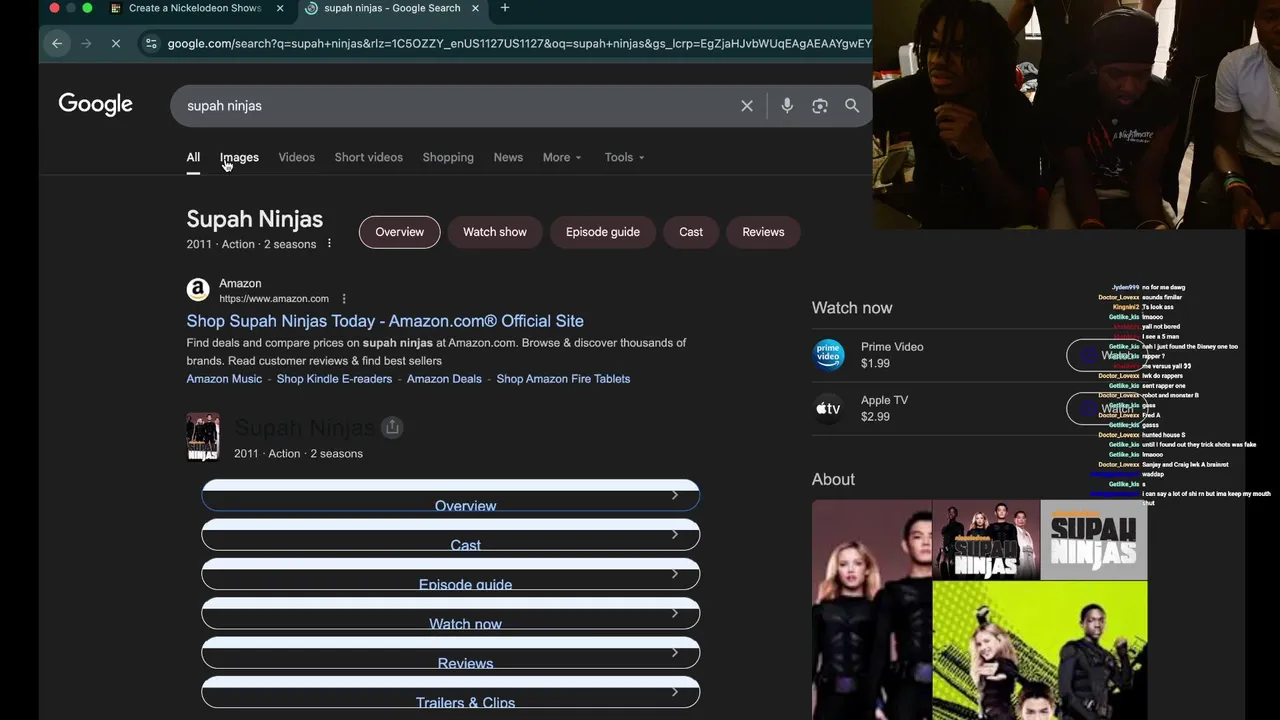Open the green background cast image
1280x720 pixels.
(1039, 651)
